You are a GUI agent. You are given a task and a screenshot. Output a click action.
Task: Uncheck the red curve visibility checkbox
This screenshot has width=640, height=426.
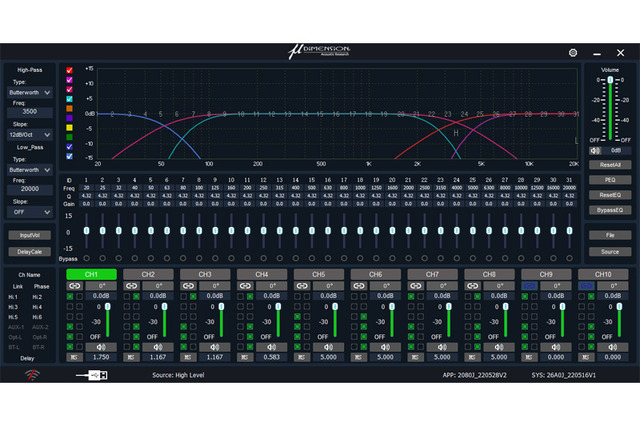pos(69,71)
